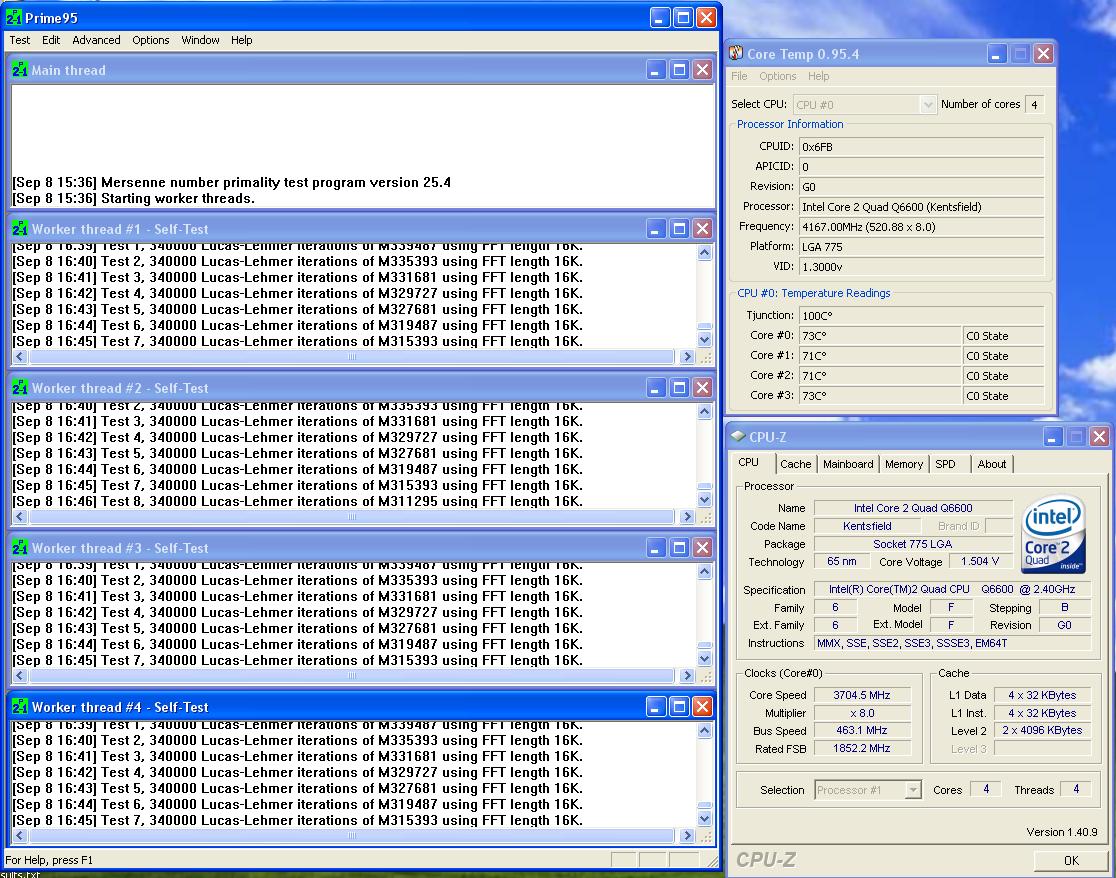The width and height of the screenshot is (1116, 878).
Task: Click left arrow of Worker thread #4 horizontal scrollbar
Action: pos(20,836)
